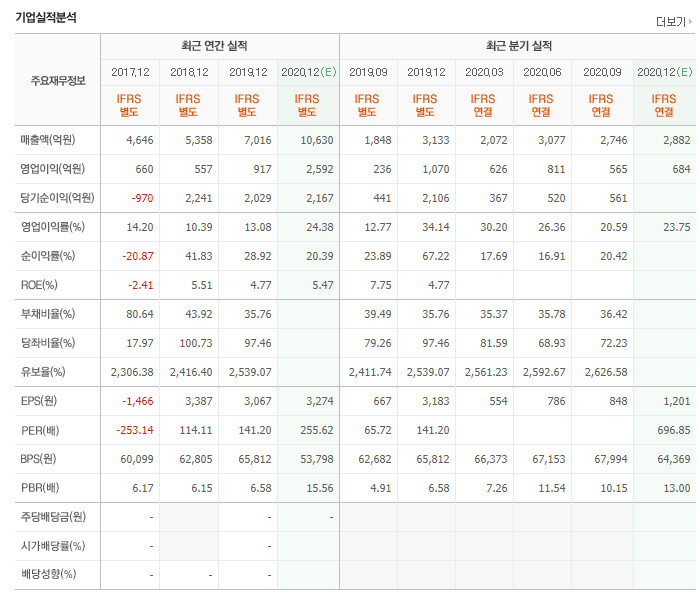Select the 영업이익(억원) row label
Screen dimensions: 699x594
click(53, 169)
